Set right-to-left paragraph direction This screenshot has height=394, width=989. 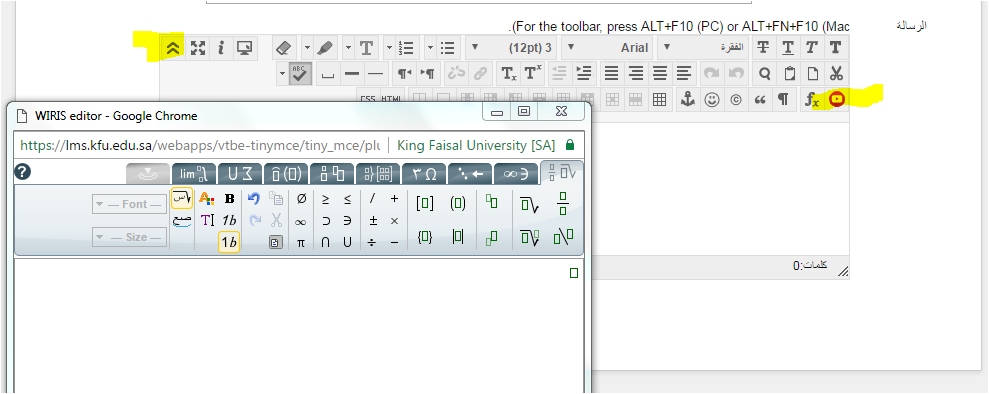pos(404,74)
